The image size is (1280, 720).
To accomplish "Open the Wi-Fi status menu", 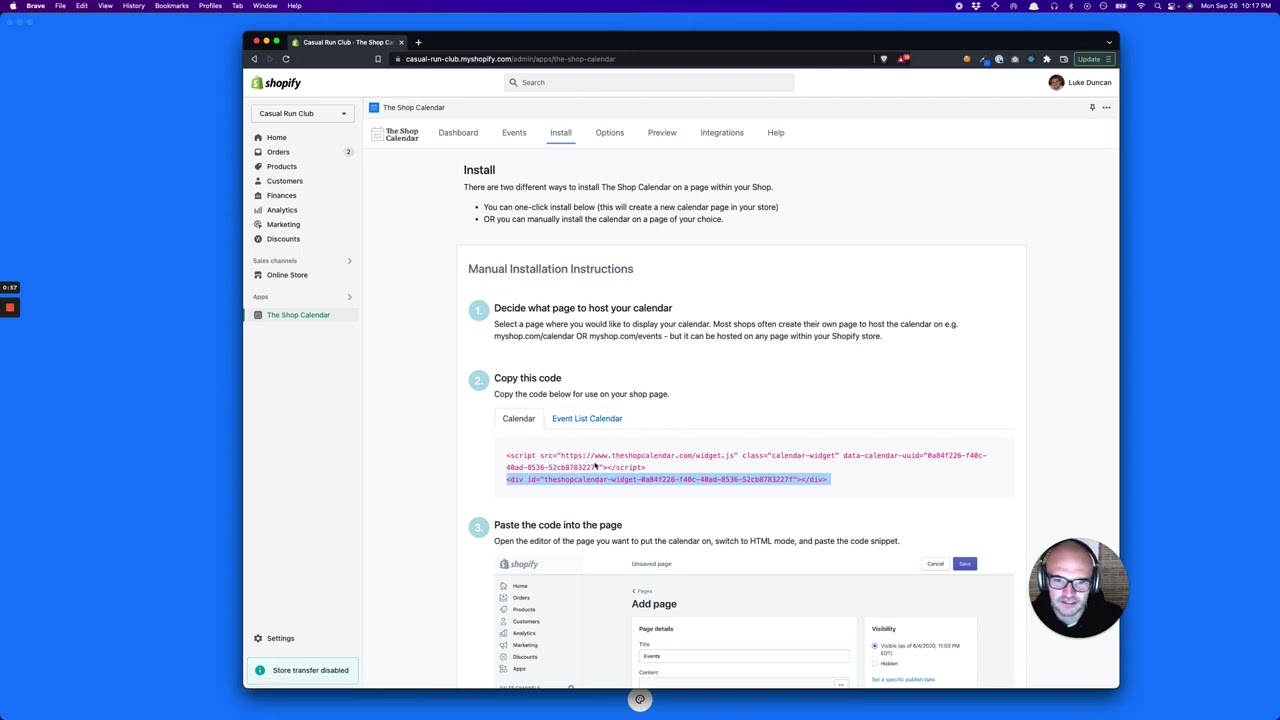I will [1141, 6].
